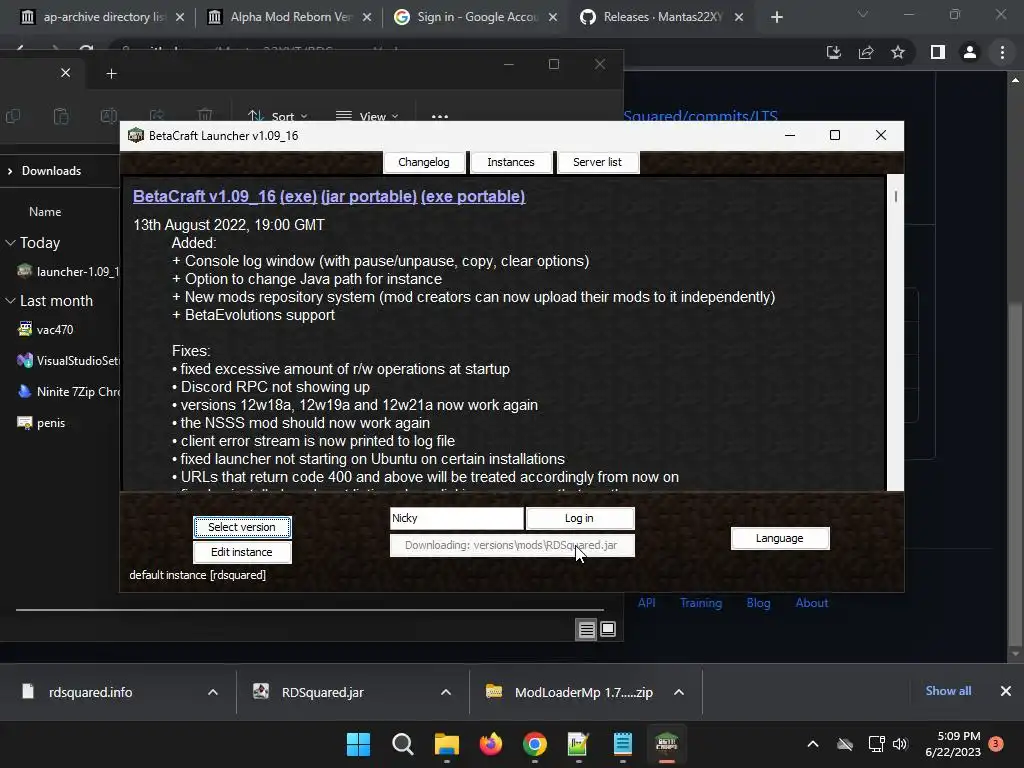The image size is (1024, 768).
Task: Click Chrome install/download page icon
Action: click(x=834, y=52)
